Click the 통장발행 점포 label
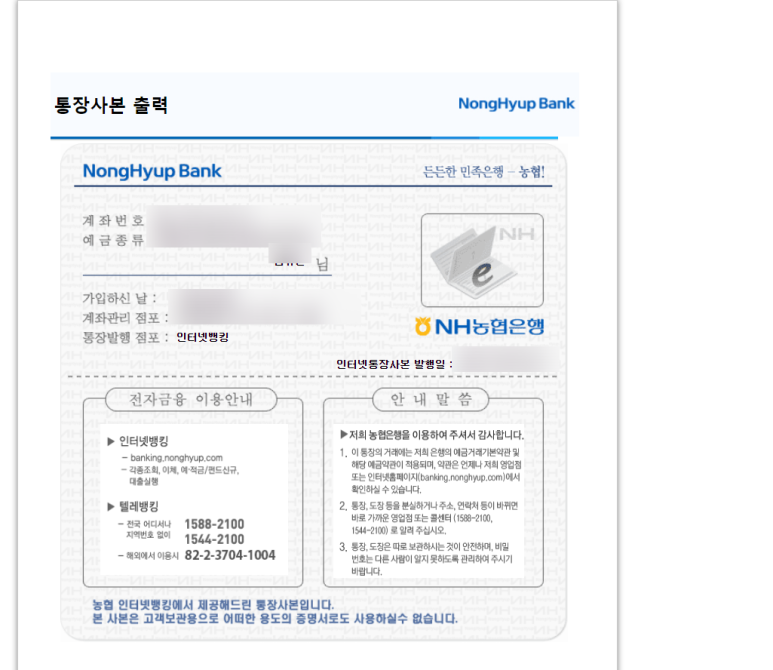 (125, 338)
